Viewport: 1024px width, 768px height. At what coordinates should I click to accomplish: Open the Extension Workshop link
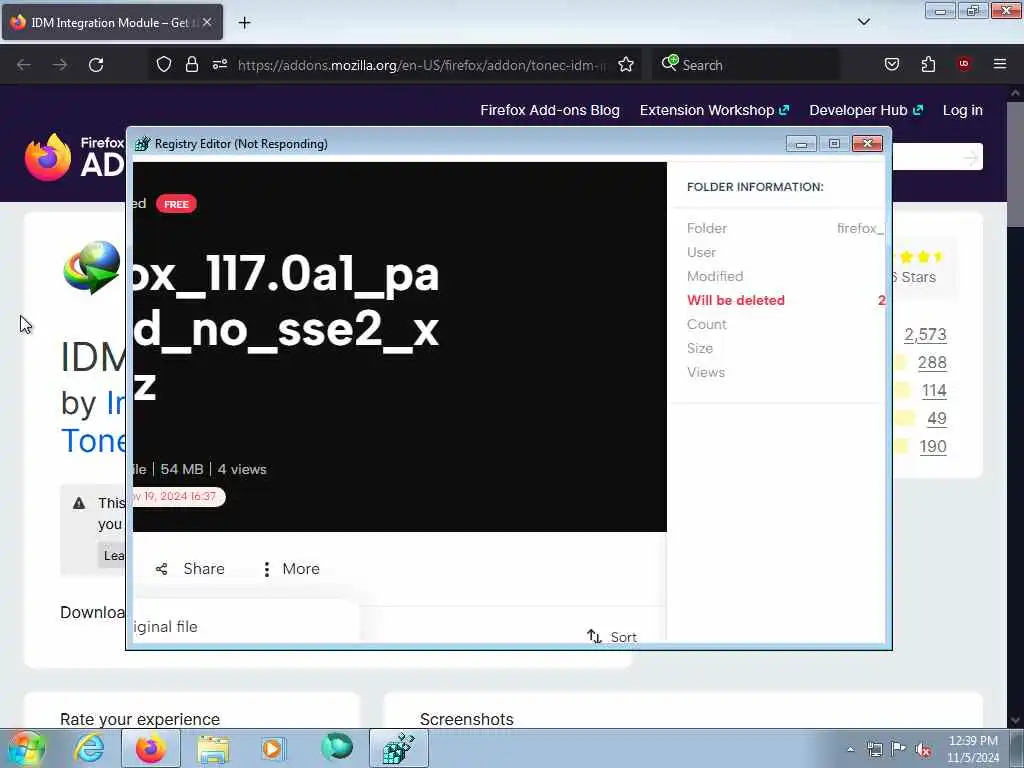[714, 110]
